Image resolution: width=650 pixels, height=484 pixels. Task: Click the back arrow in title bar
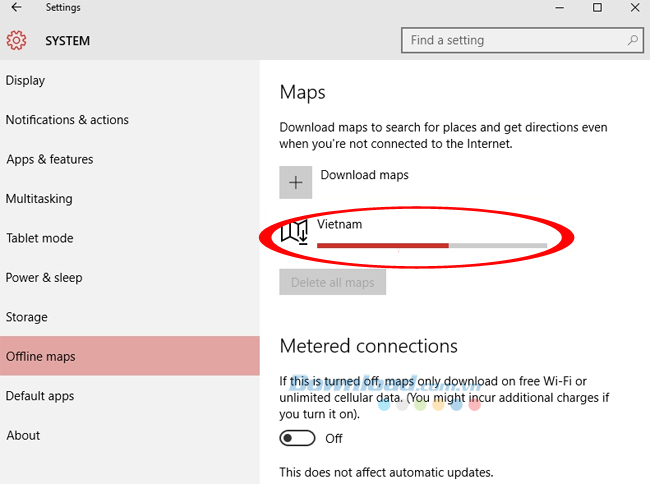click(x=16, y=8)
